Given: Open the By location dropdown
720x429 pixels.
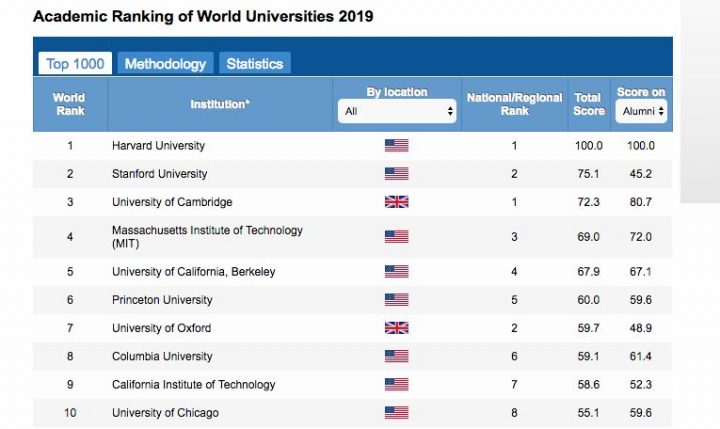Looking at the screenshot, I should pos(397,112).
